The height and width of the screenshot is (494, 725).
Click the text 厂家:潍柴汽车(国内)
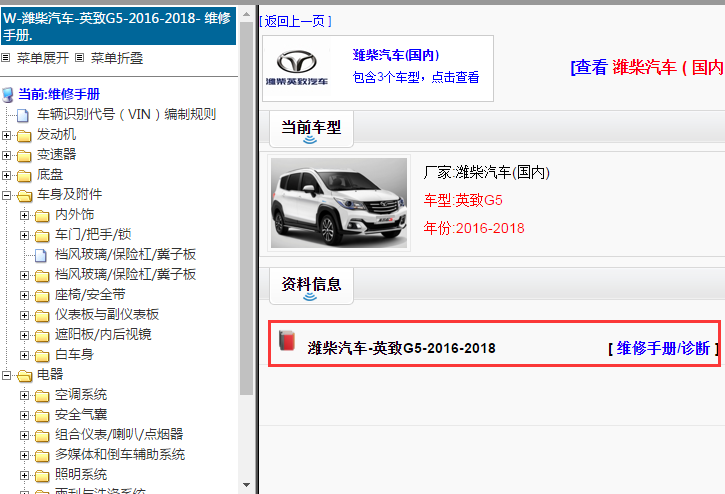point(486,173)
